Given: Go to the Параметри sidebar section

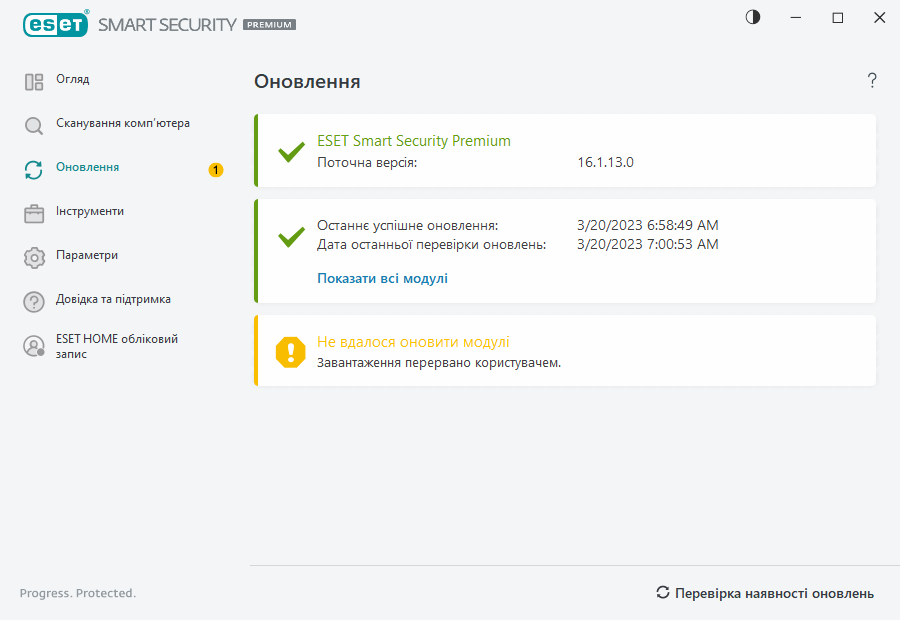Looking at the screenshot, I should point(87,256).
